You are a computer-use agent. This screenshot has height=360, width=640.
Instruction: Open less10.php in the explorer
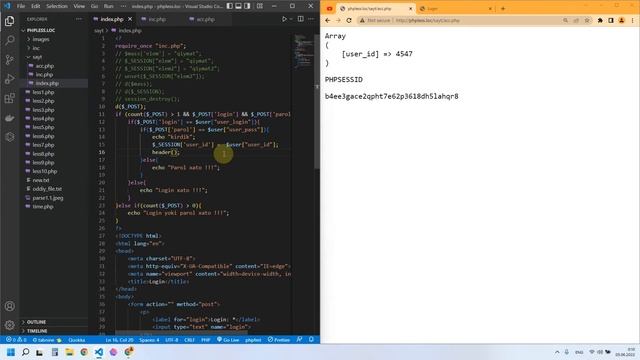tap(44, 171)
